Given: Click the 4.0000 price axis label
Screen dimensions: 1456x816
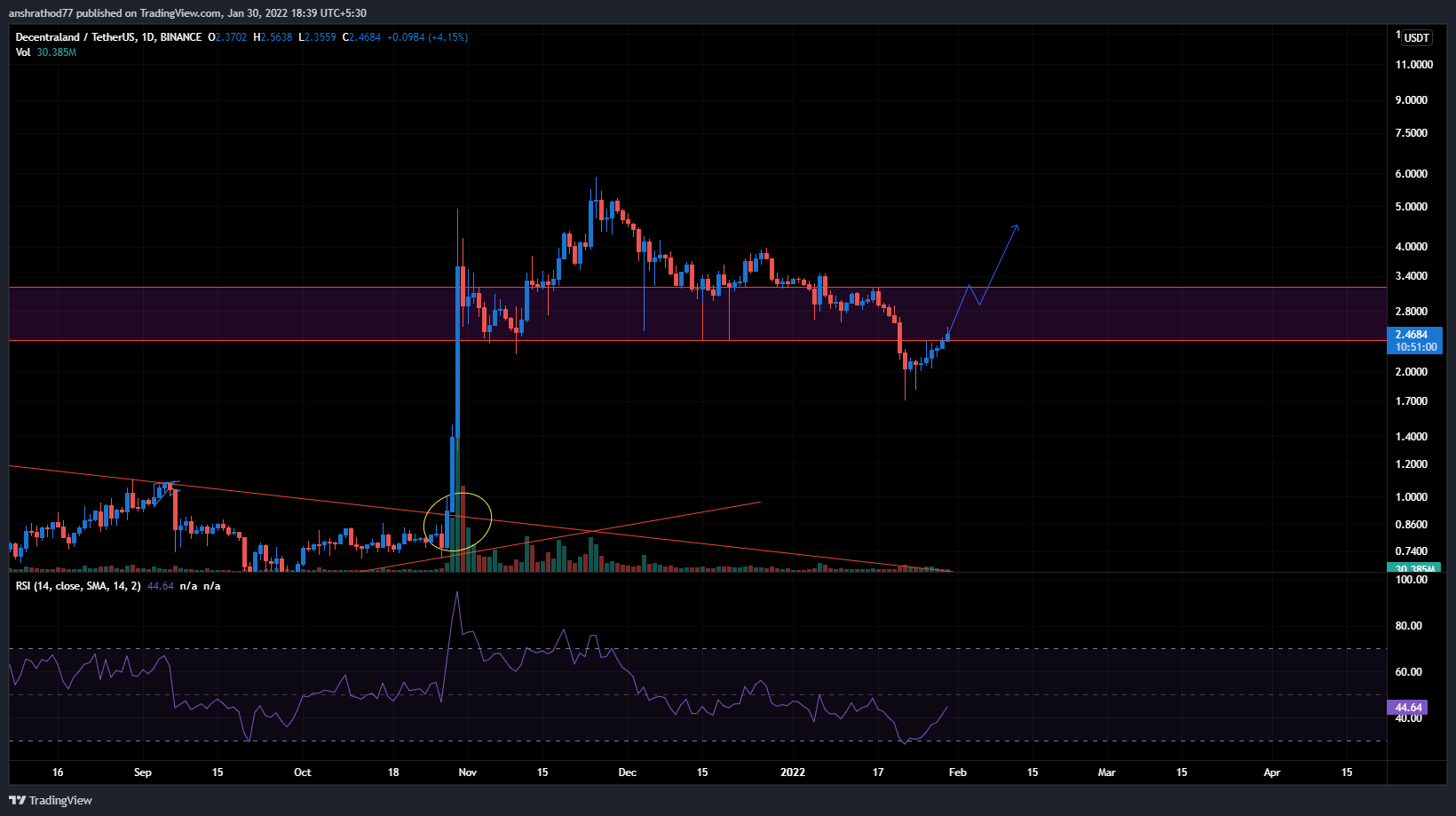Looking at the screenshot, I should pos(1412,247).
